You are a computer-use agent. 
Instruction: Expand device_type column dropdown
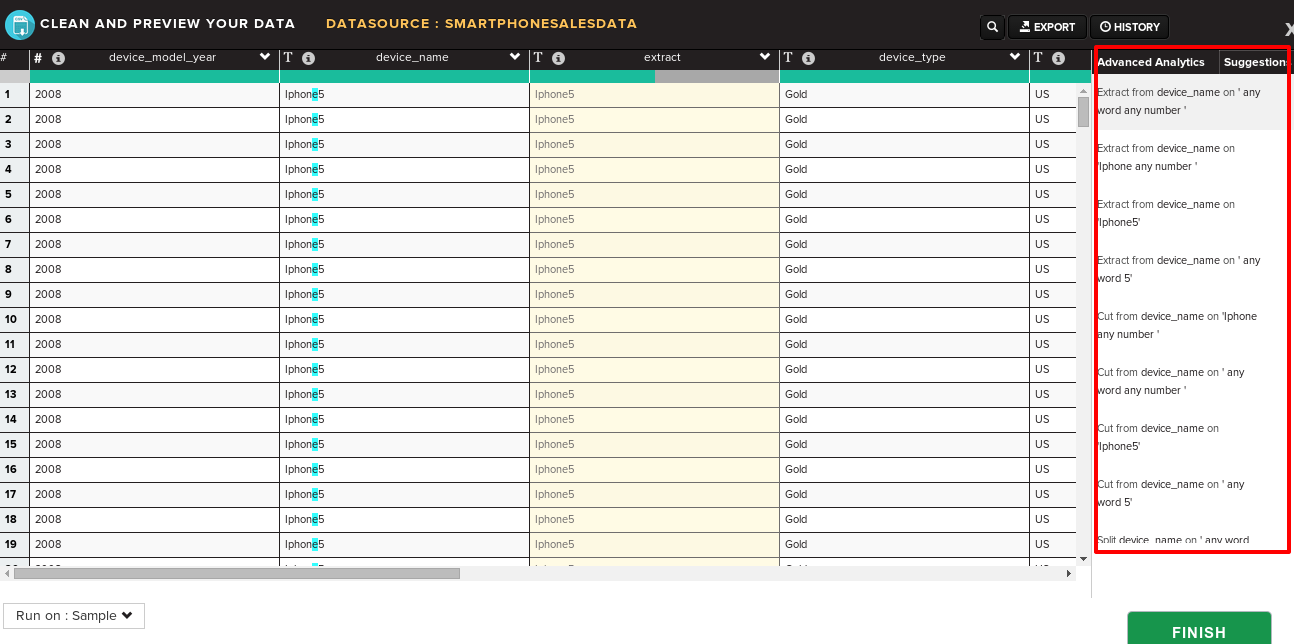[1015, 57]
